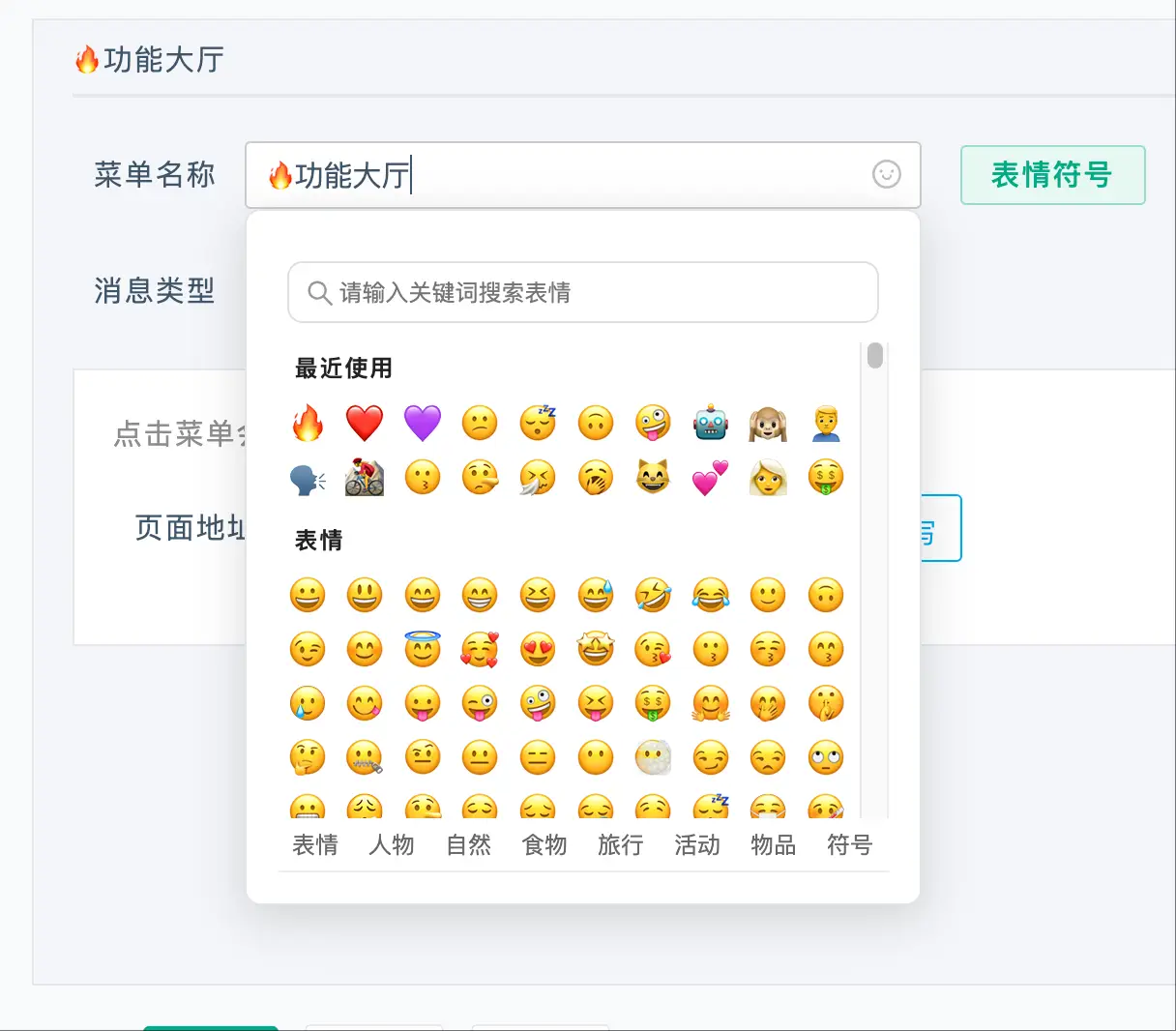
Task: Show the 旅行 emoji category
Action: point(621,845)
